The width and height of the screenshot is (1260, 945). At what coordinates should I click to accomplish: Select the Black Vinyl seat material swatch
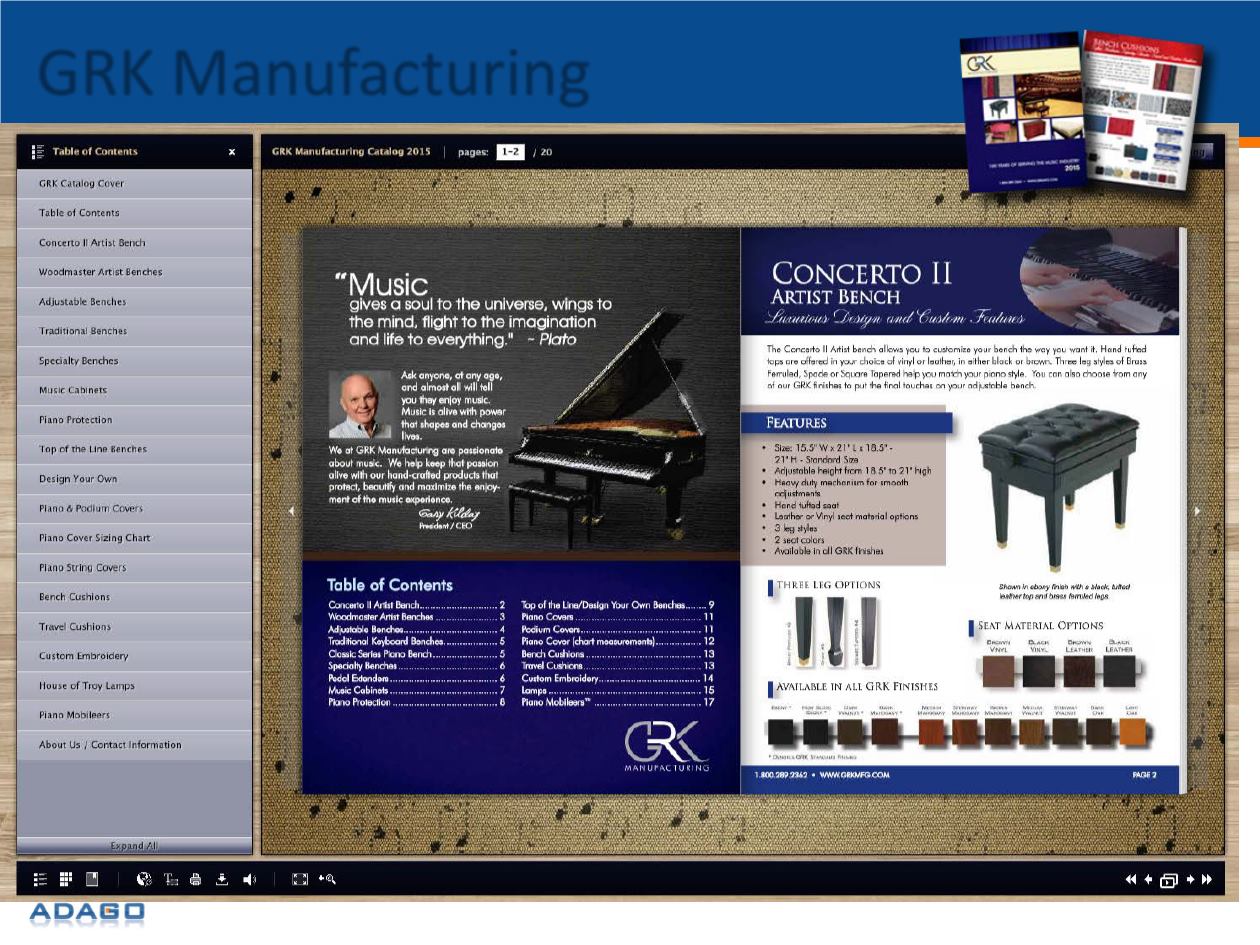pos(1038,672)
